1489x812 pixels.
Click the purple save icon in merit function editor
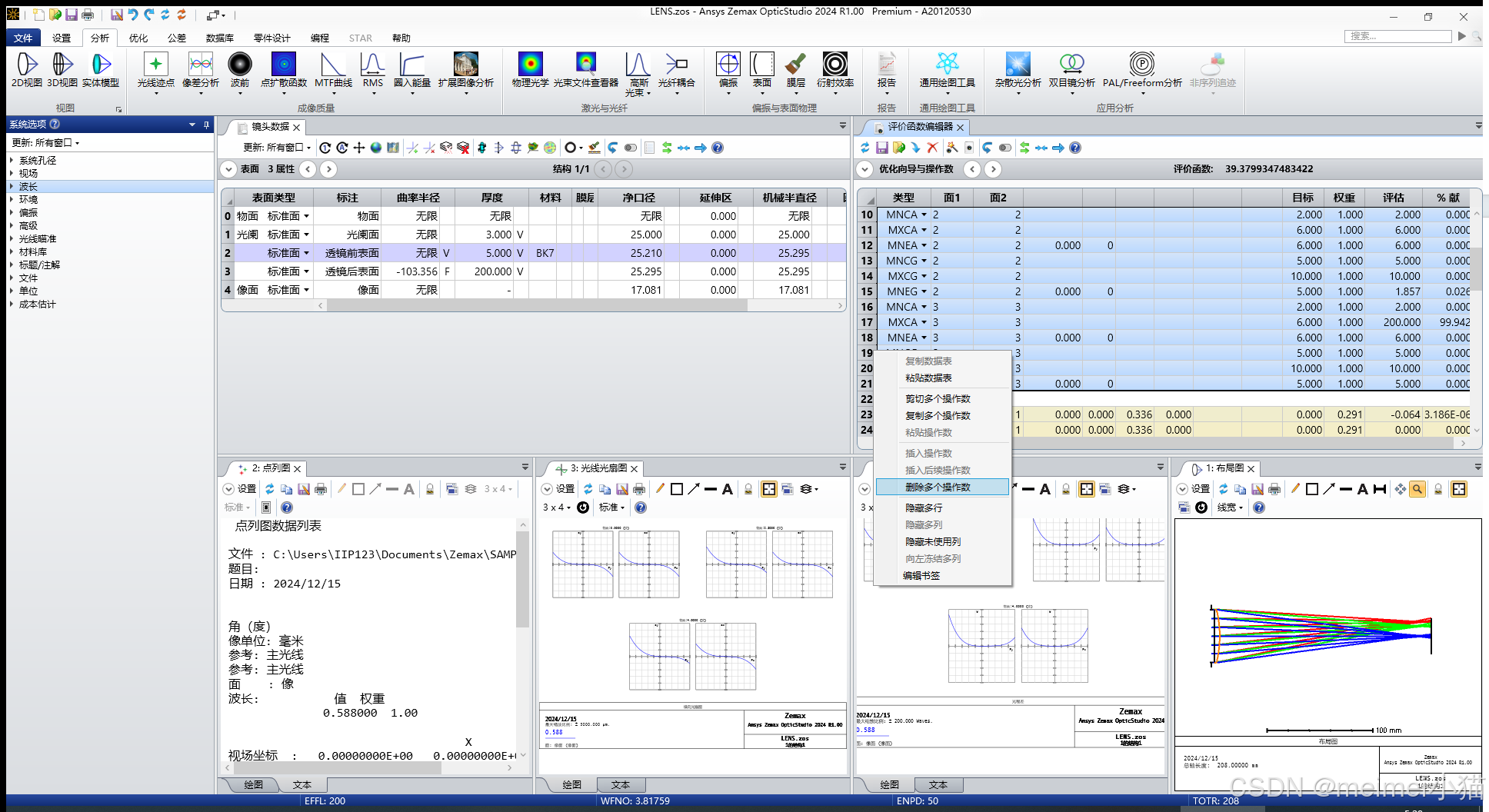(882, 148)
